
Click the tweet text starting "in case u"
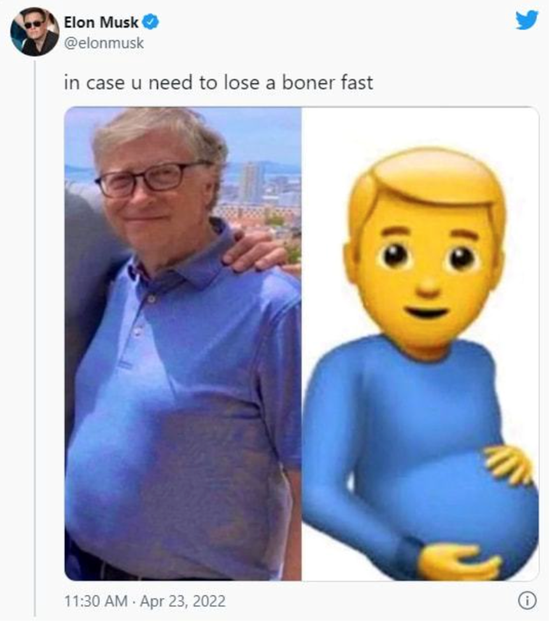pos(218,83)
